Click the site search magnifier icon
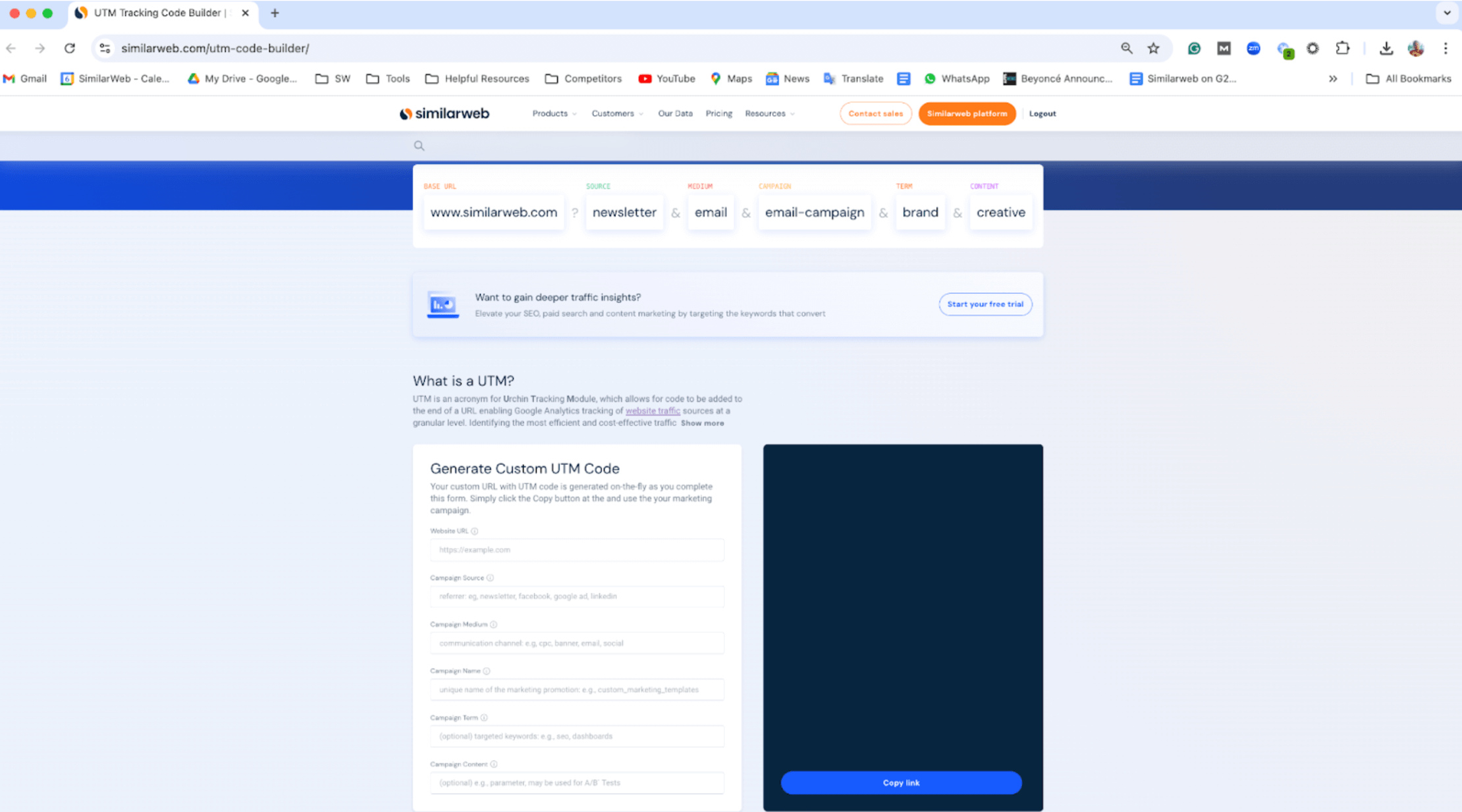 [x=419, y=146]
